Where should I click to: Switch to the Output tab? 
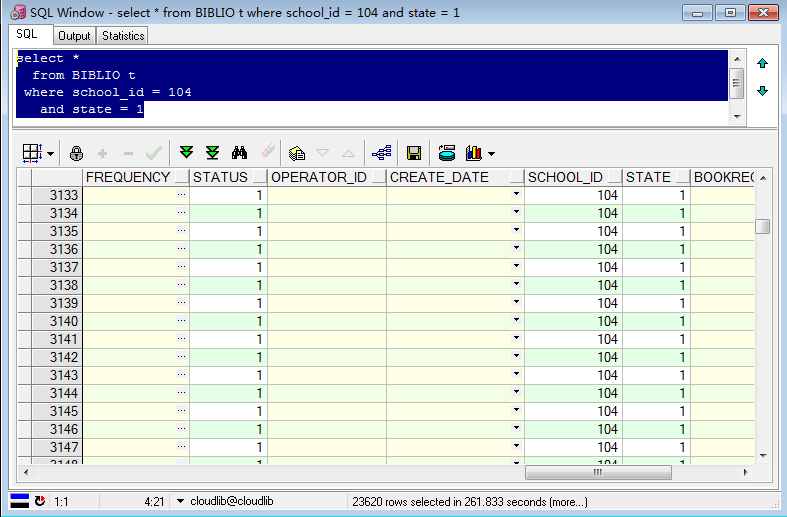74,35
